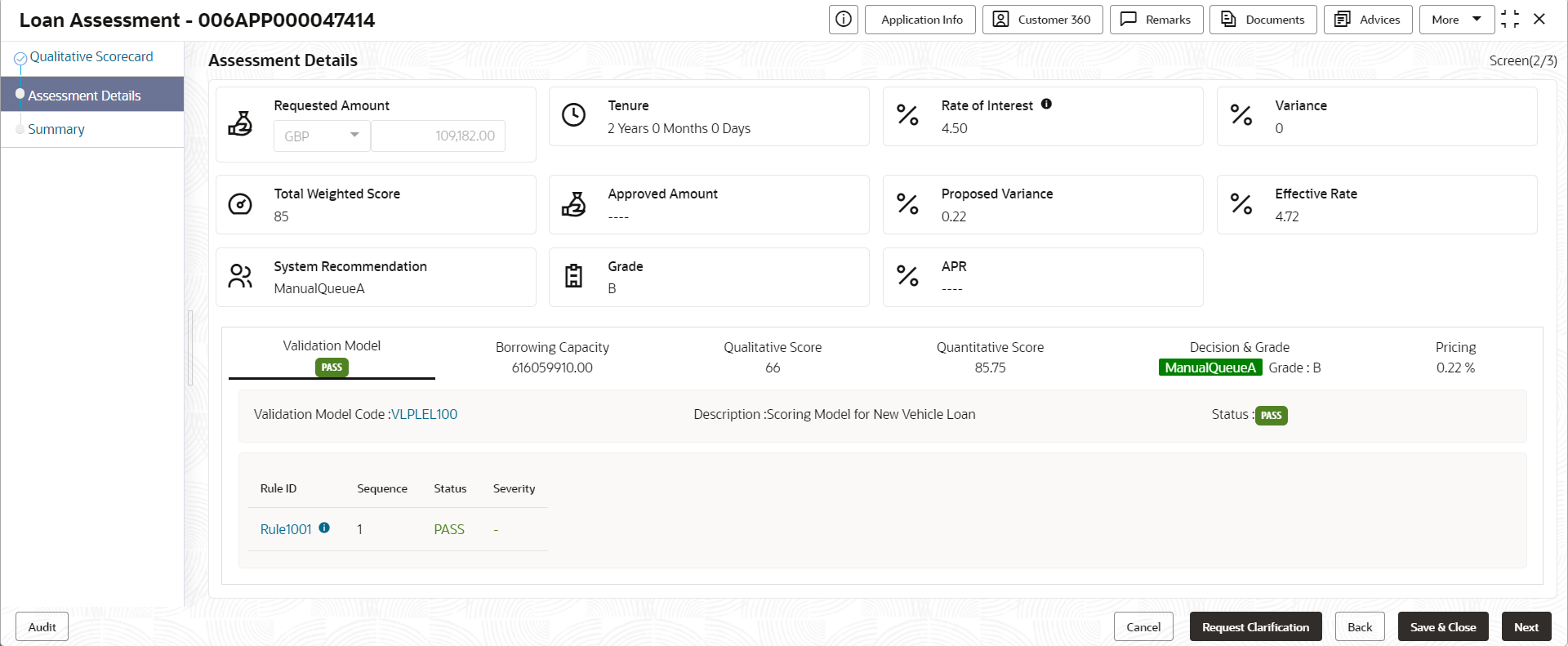The image size is (1568, 646).
Task: Click the APR percent icon
Action: pos(907,276)
